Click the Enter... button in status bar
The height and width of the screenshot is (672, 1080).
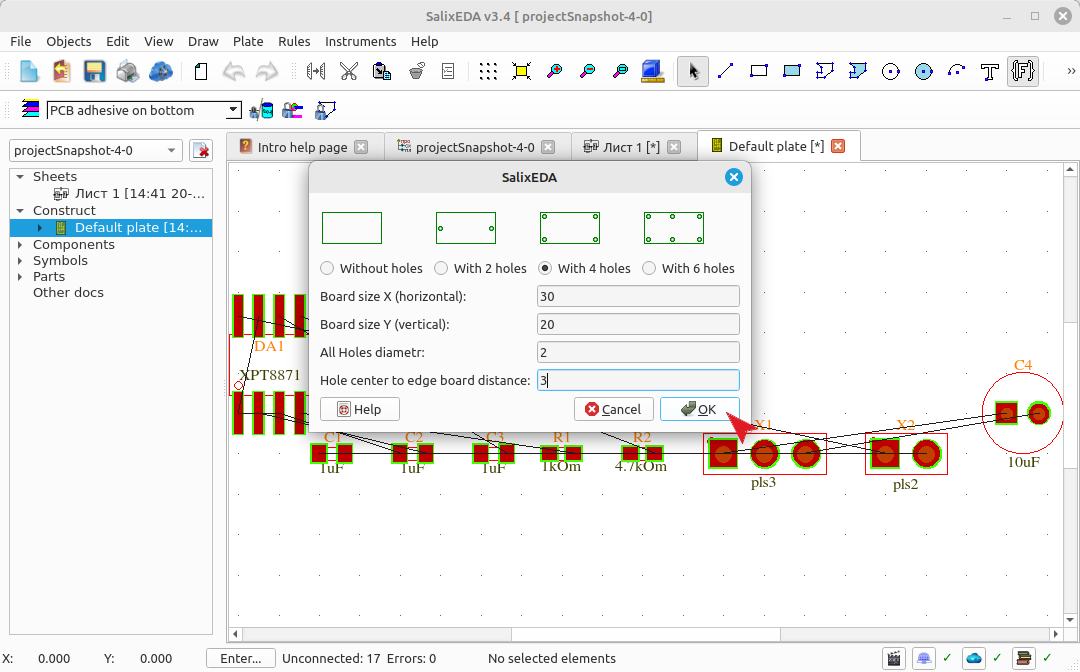[241, 658]
